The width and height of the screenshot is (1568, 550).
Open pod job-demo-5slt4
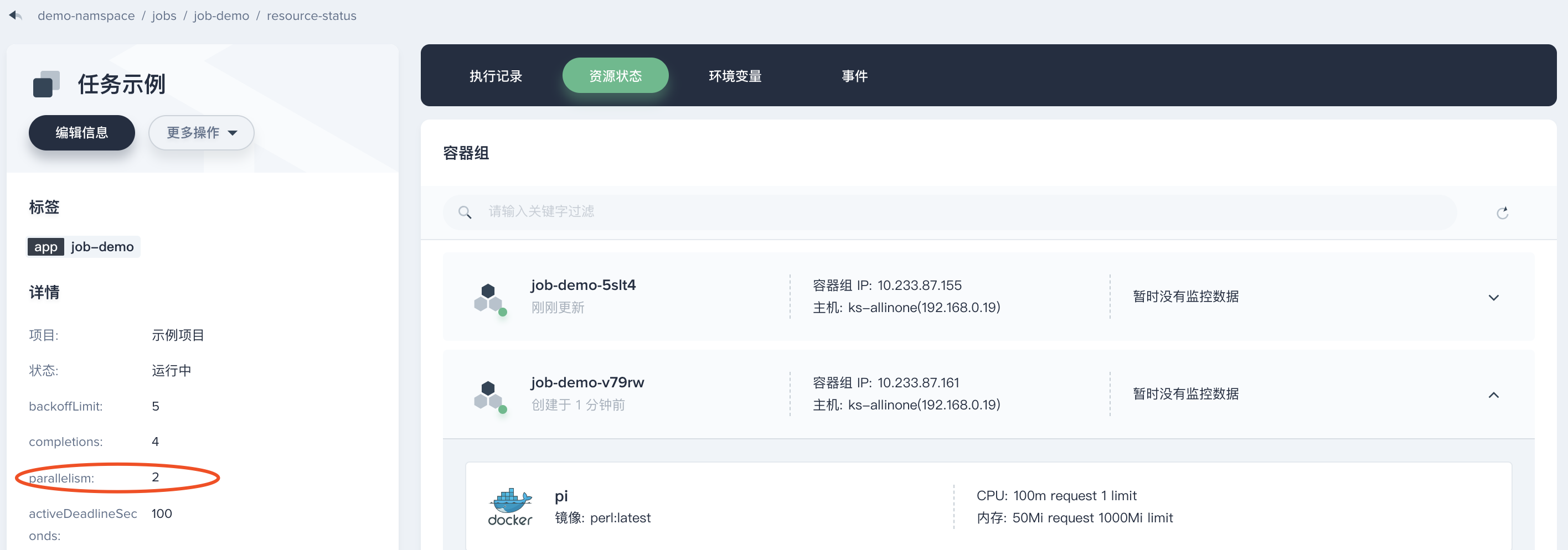tap(583, 285)
